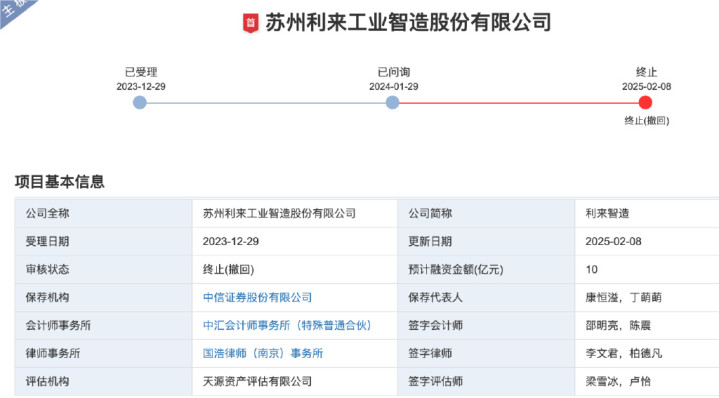Select the 已问询 timeline node dot
The height and width of the screenshot is (398, 719).
point(393,102)
